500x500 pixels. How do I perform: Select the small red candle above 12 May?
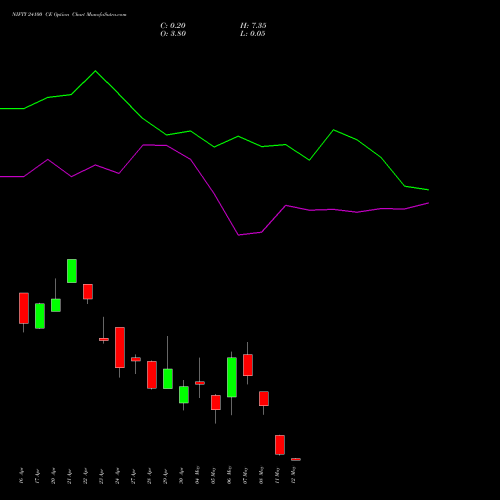point(296,459)
